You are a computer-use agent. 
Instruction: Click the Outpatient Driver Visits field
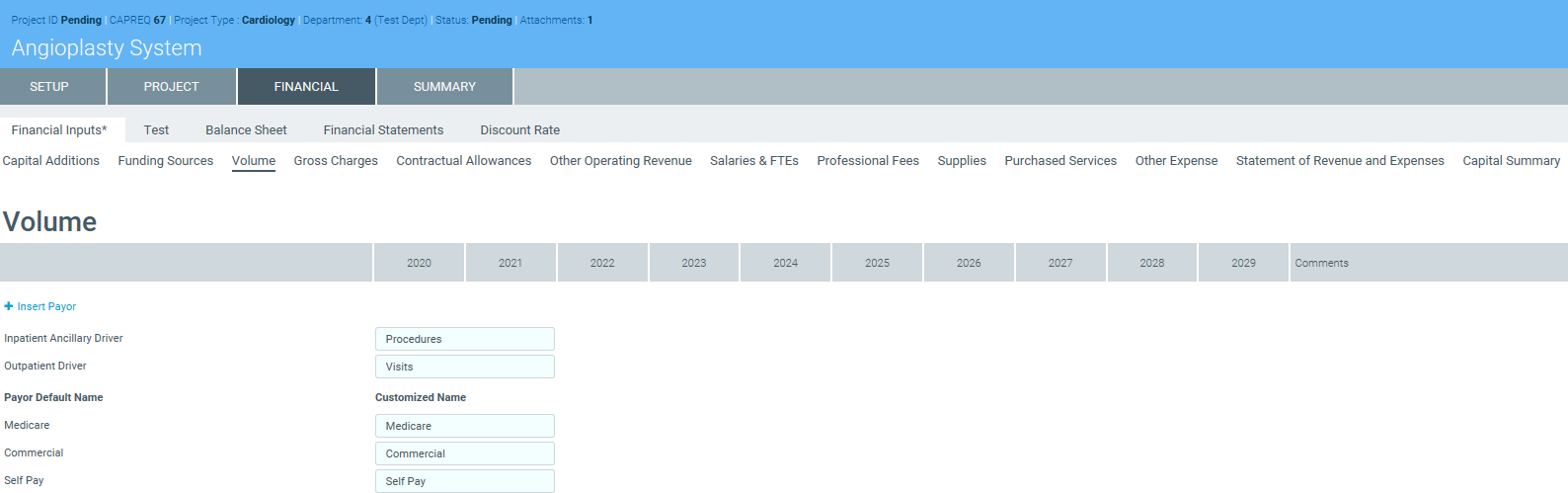pyautogui.click(x=464, y=367)
